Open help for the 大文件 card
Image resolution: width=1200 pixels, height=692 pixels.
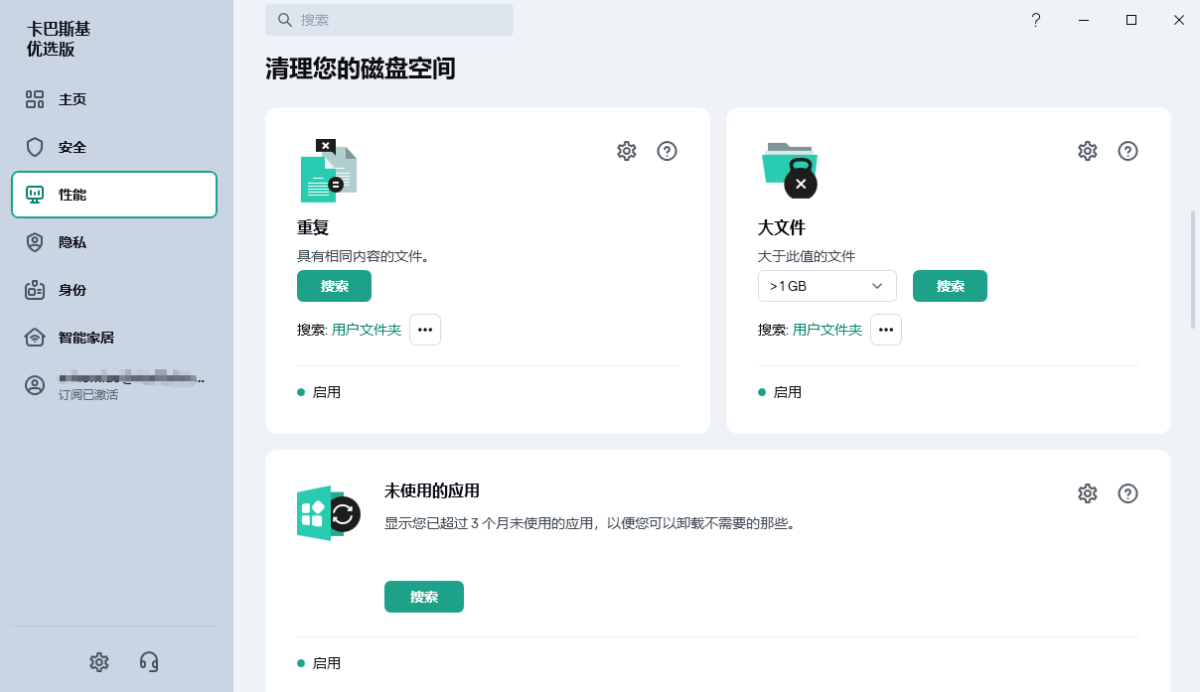1127,151
